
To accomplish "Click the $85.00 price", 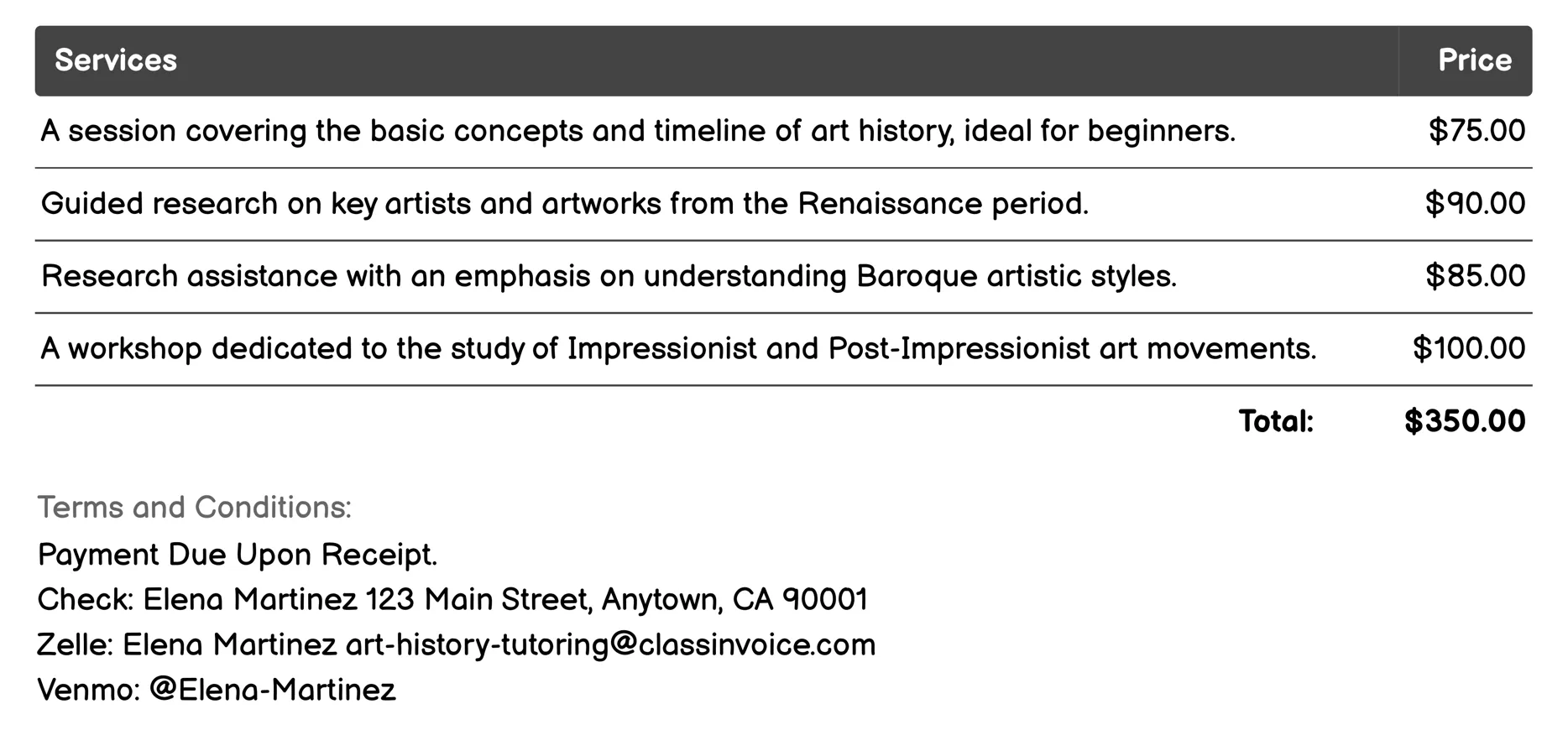I will pyautogui.click(x=1475, y=276).
